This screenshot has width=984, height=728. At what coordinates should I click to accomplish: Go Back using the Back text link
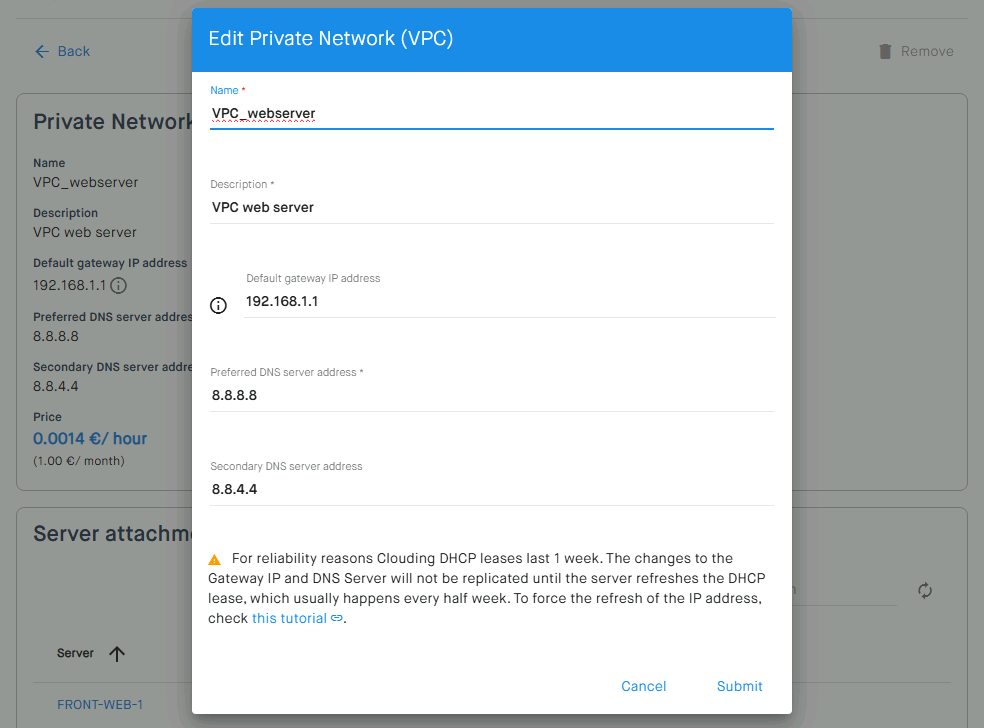point(73,51)
